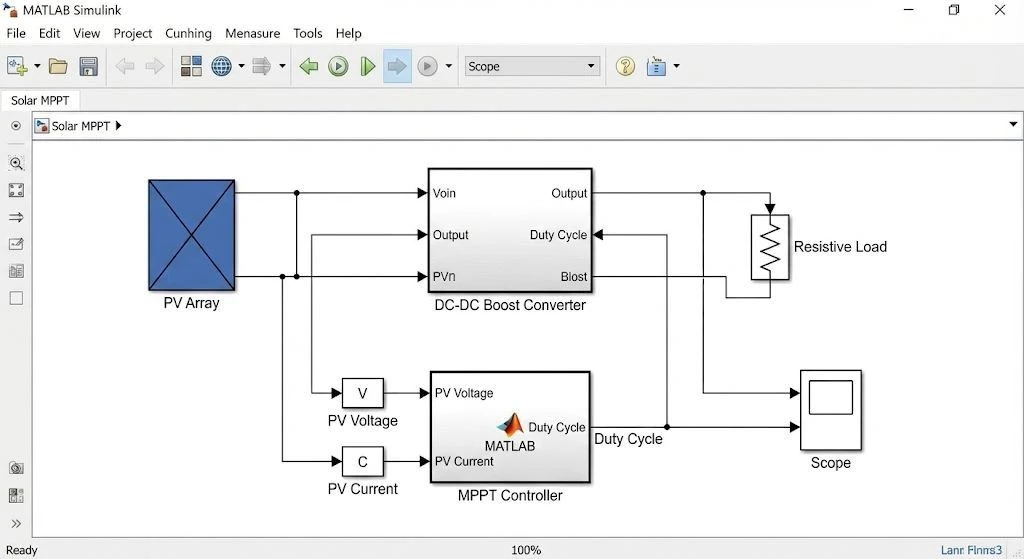1024x559 pixels.
Task: Click the highlighted blue arrow button
Action: 397,66
